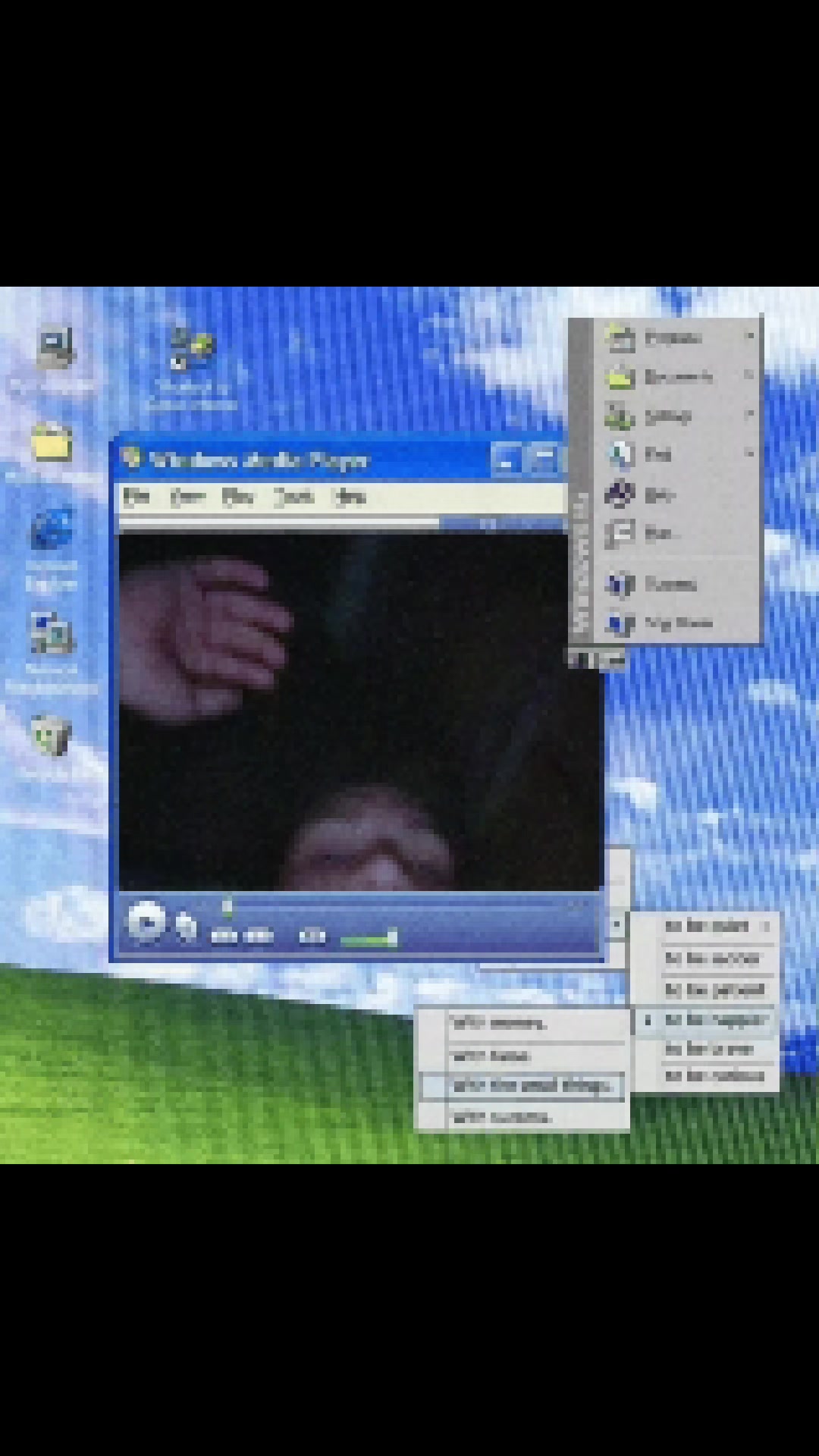The image size is (819, 1456).
Task: Click the seek bar handle above playback controls
Action: [227, 905]
